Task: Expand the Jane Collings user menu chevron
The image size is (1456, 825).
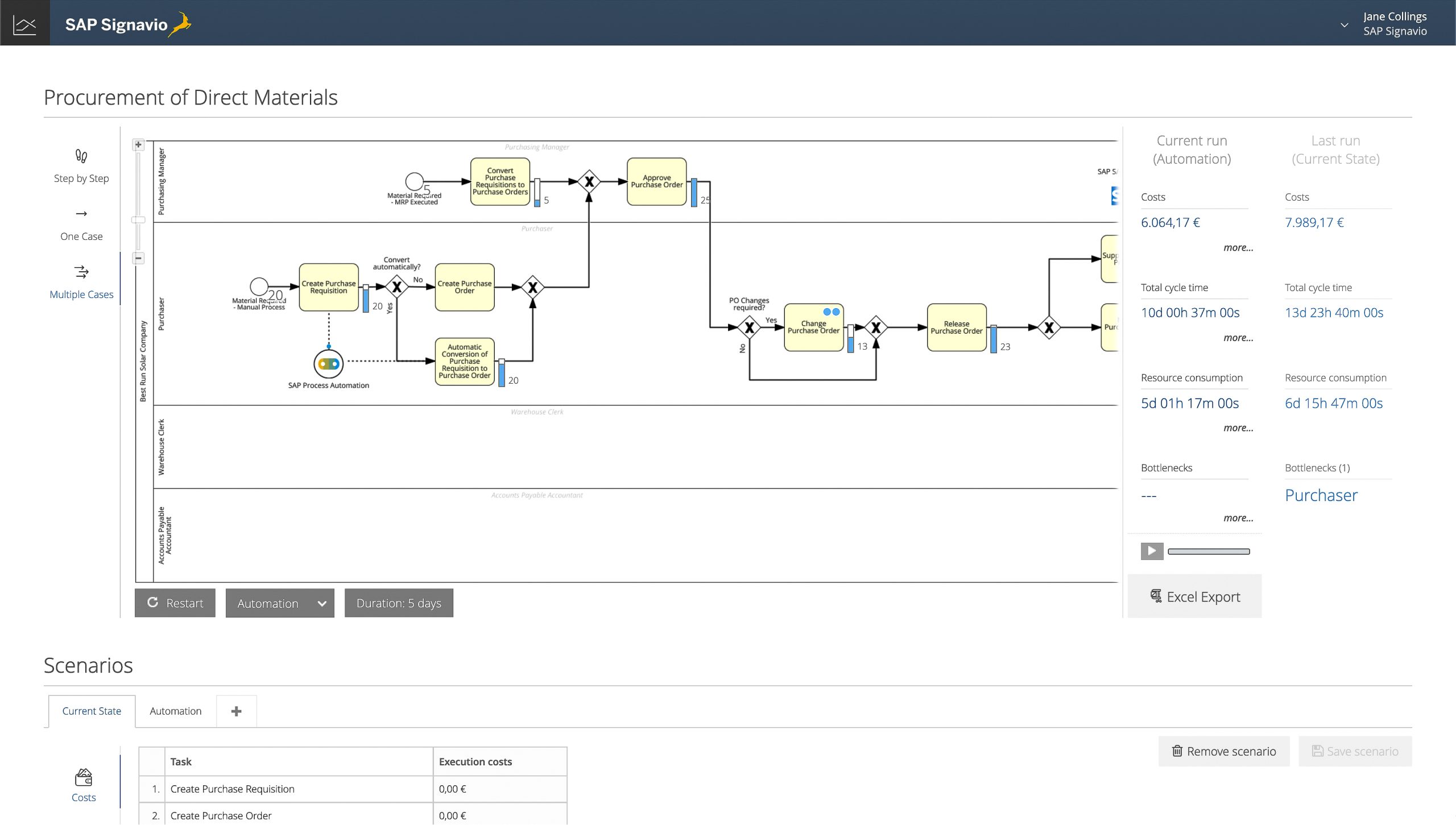Action: coord(1345,25)
